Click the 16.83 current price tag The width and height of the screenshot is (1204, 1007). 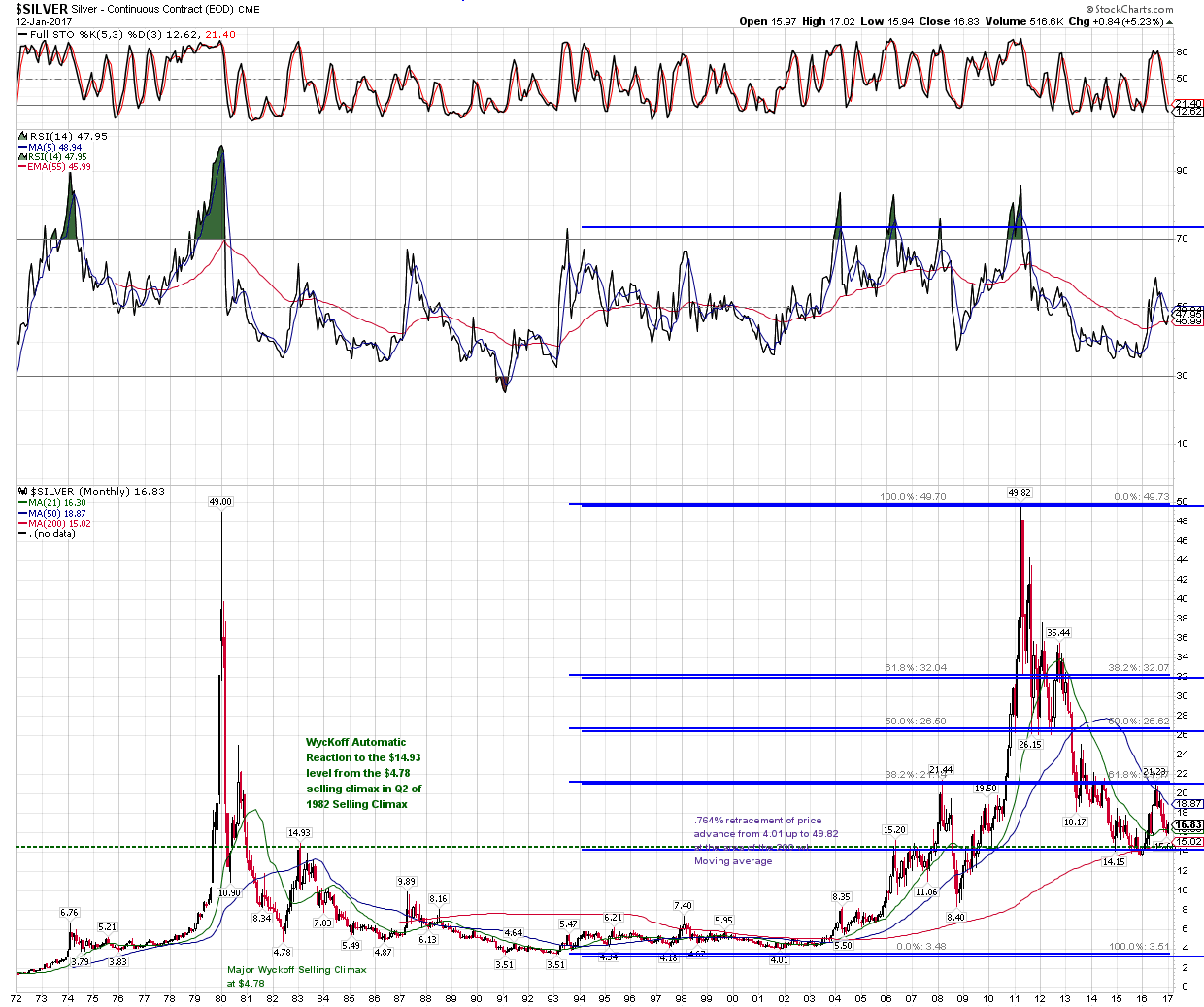point(1187,824)
